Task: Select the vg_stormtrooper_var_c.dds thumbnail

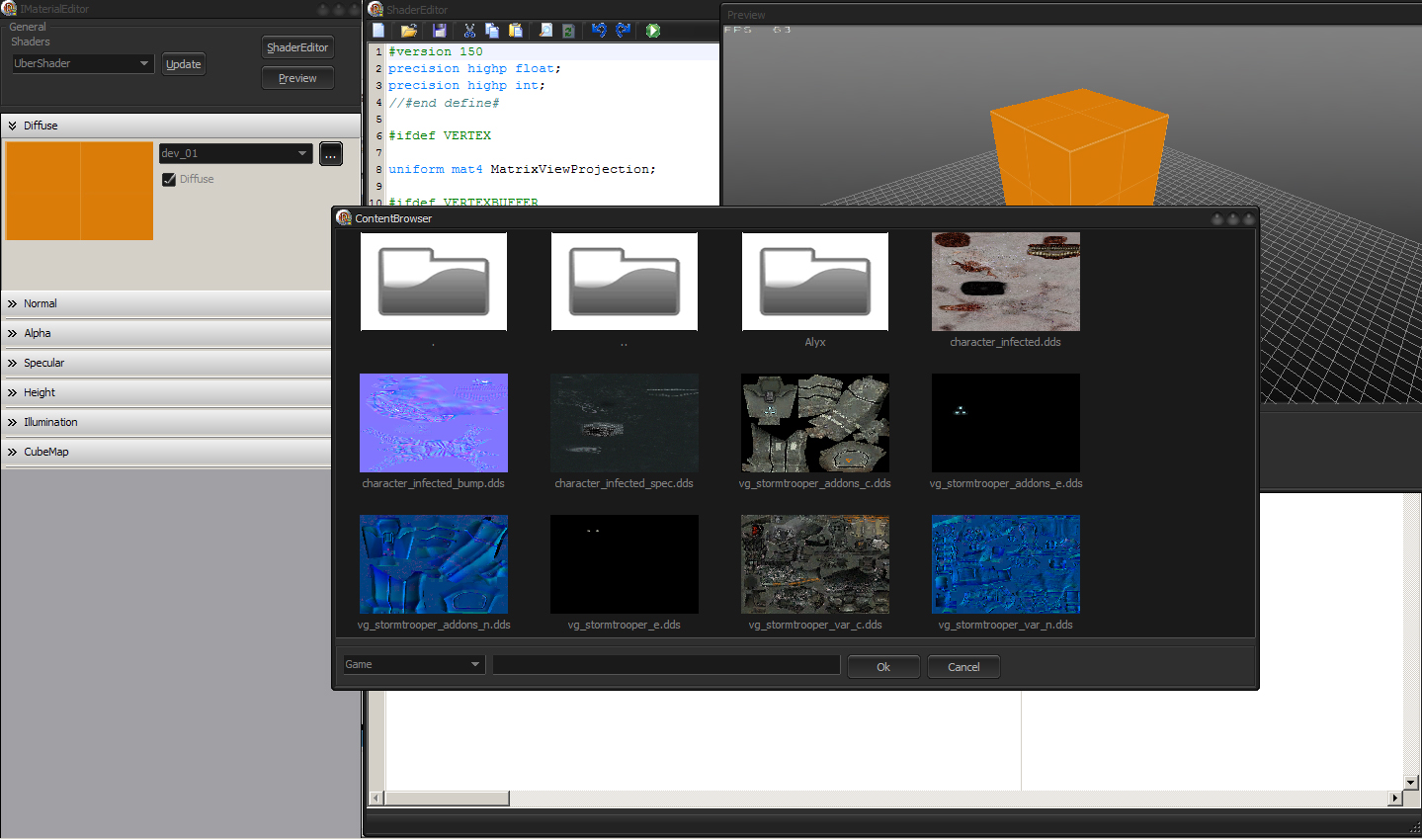Action: tap(815, 564)
